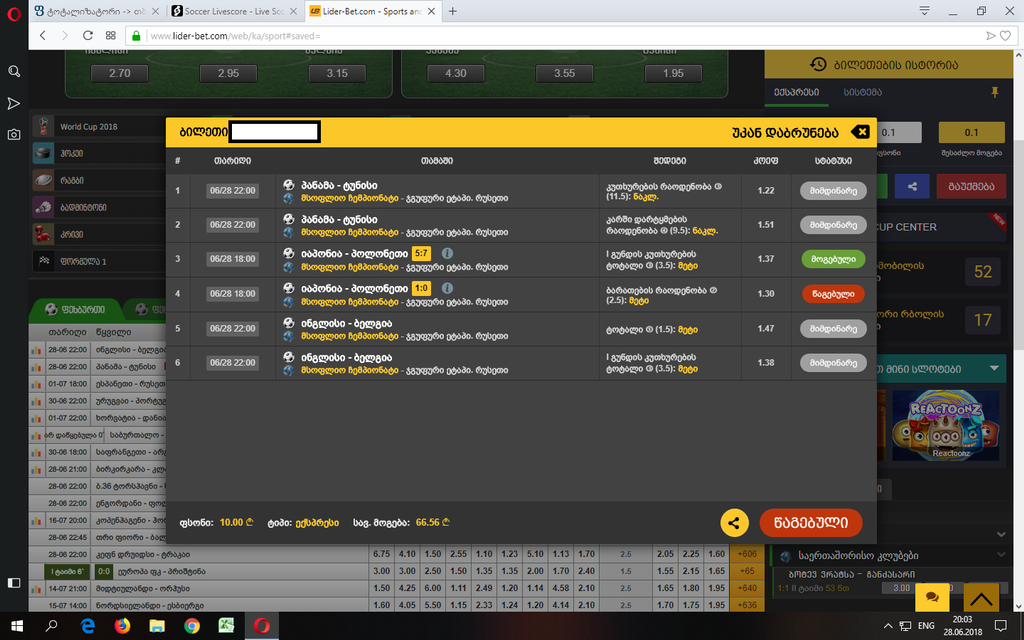Launch Excel from the taskbar
1024x640 pixels.
[x=227, y=626]
